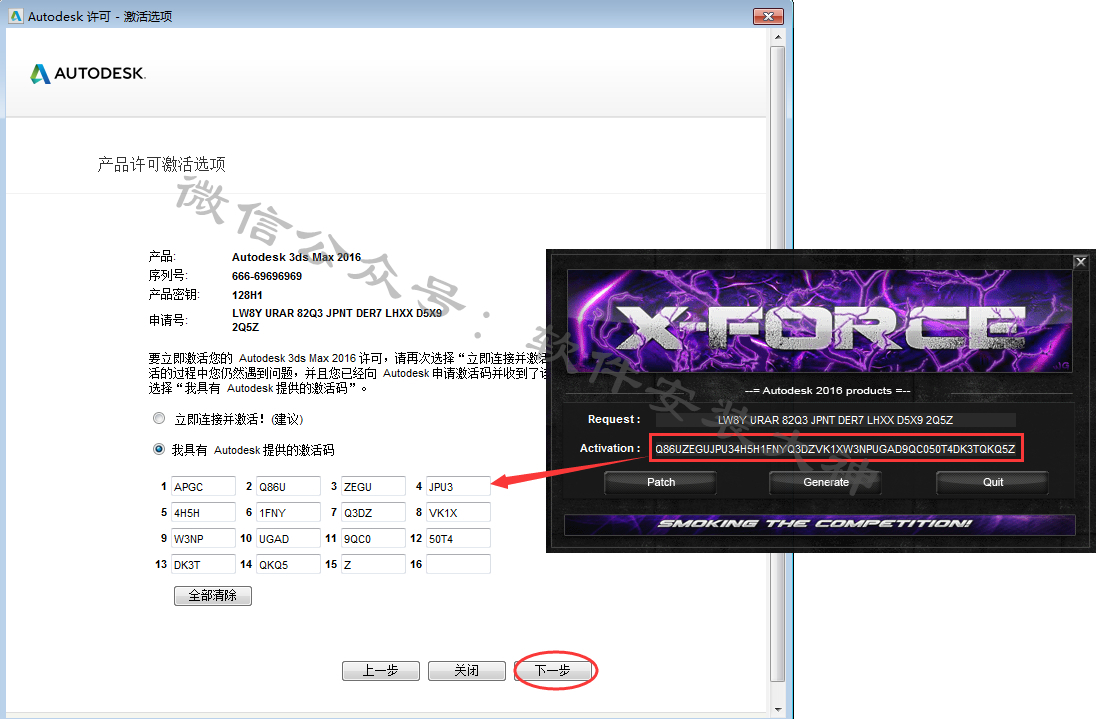The height and width of the screenshot is (719, 1097).
Task: Click the Autodesk logo in the header
Action: (x=88, y=73)
